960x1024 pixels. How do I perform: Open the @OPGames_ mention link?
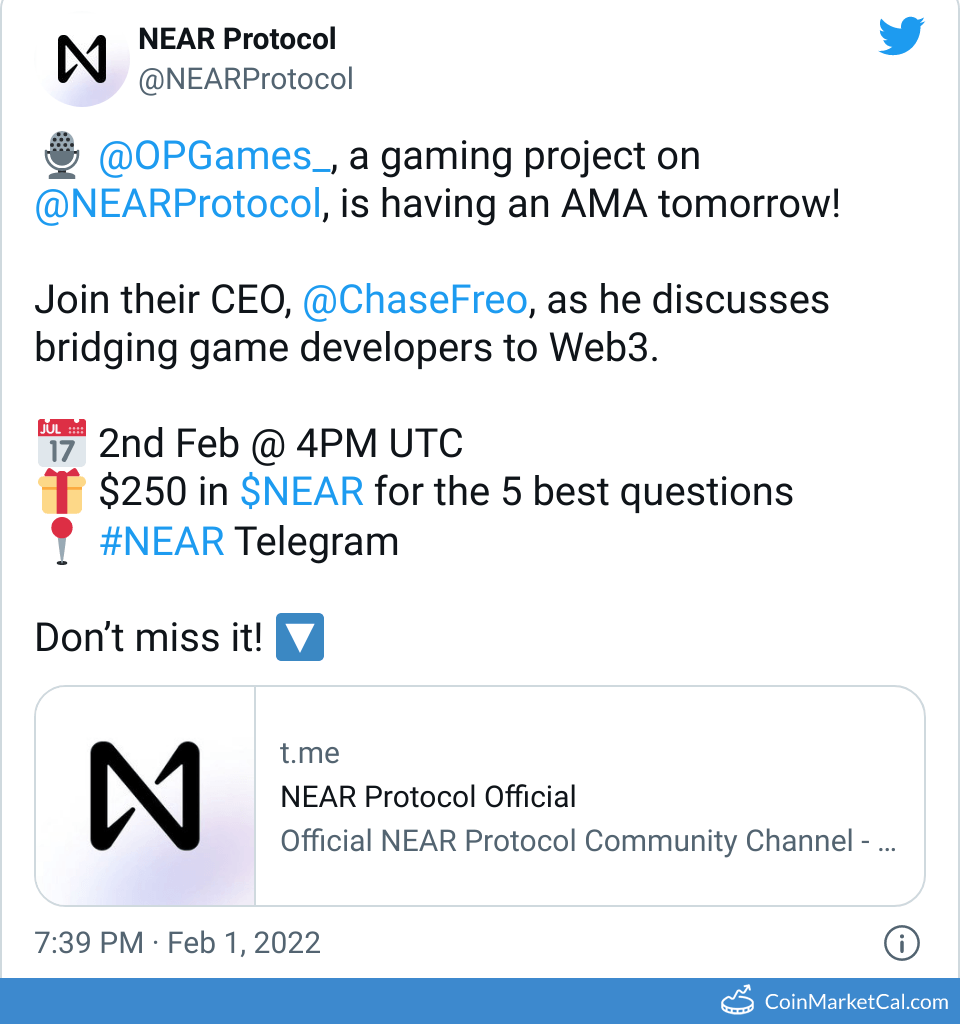point(214,157)
